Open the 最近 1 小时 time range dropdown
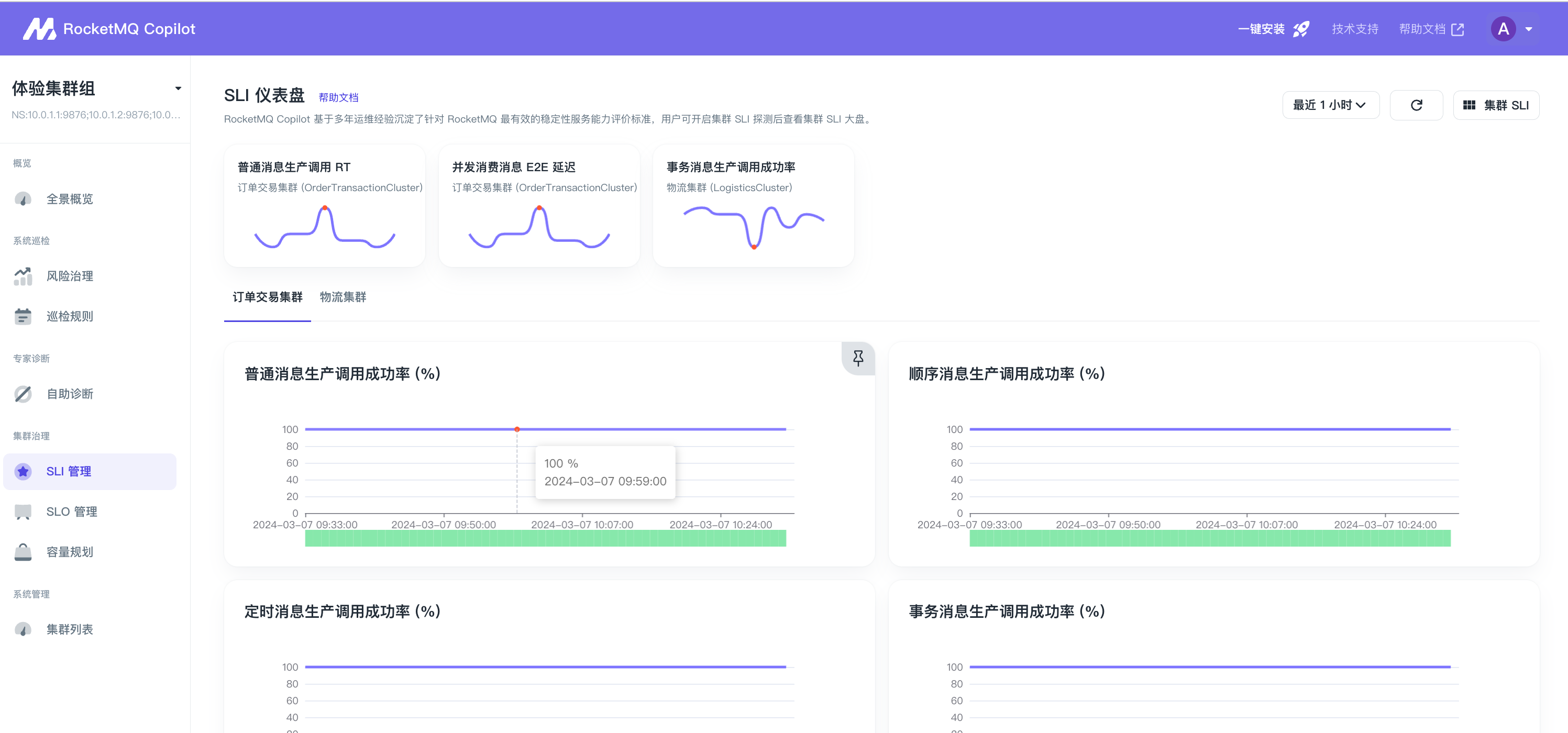Viewport: 1568px width, 733px height. [1331, 105]
